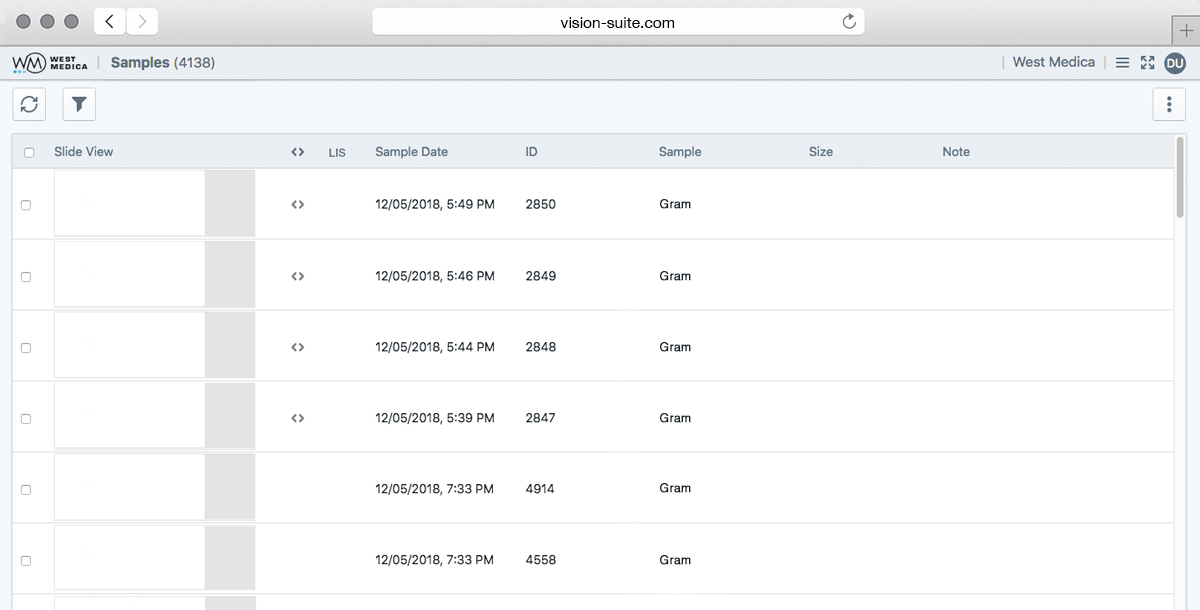
Task: Open the filter options
Action: [x=79, y=104]
